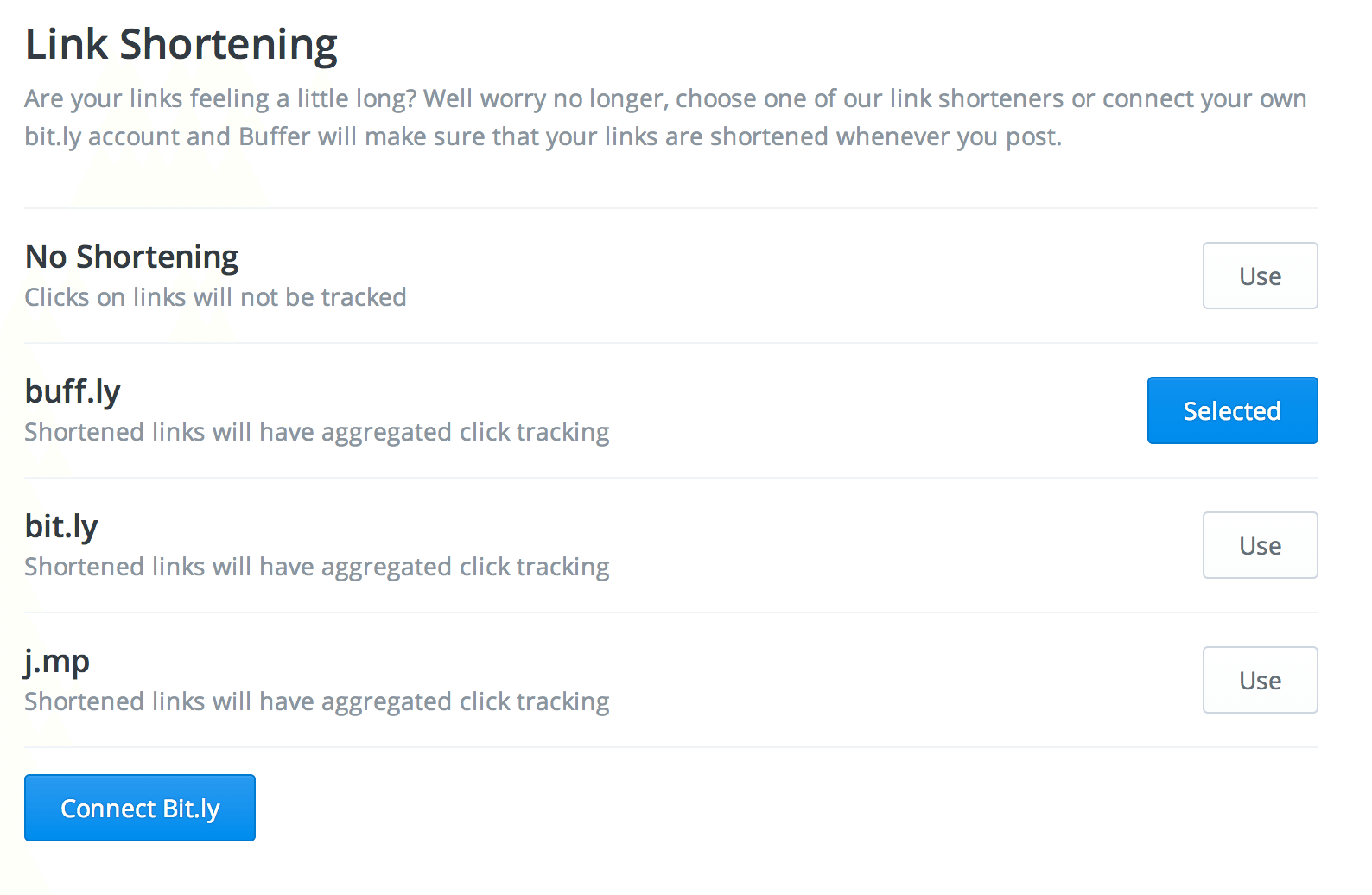This screenshot has width=1372, height=895.
Task: Click 'Clicks on links will not be tracked' text
Action: click(215, 296)
